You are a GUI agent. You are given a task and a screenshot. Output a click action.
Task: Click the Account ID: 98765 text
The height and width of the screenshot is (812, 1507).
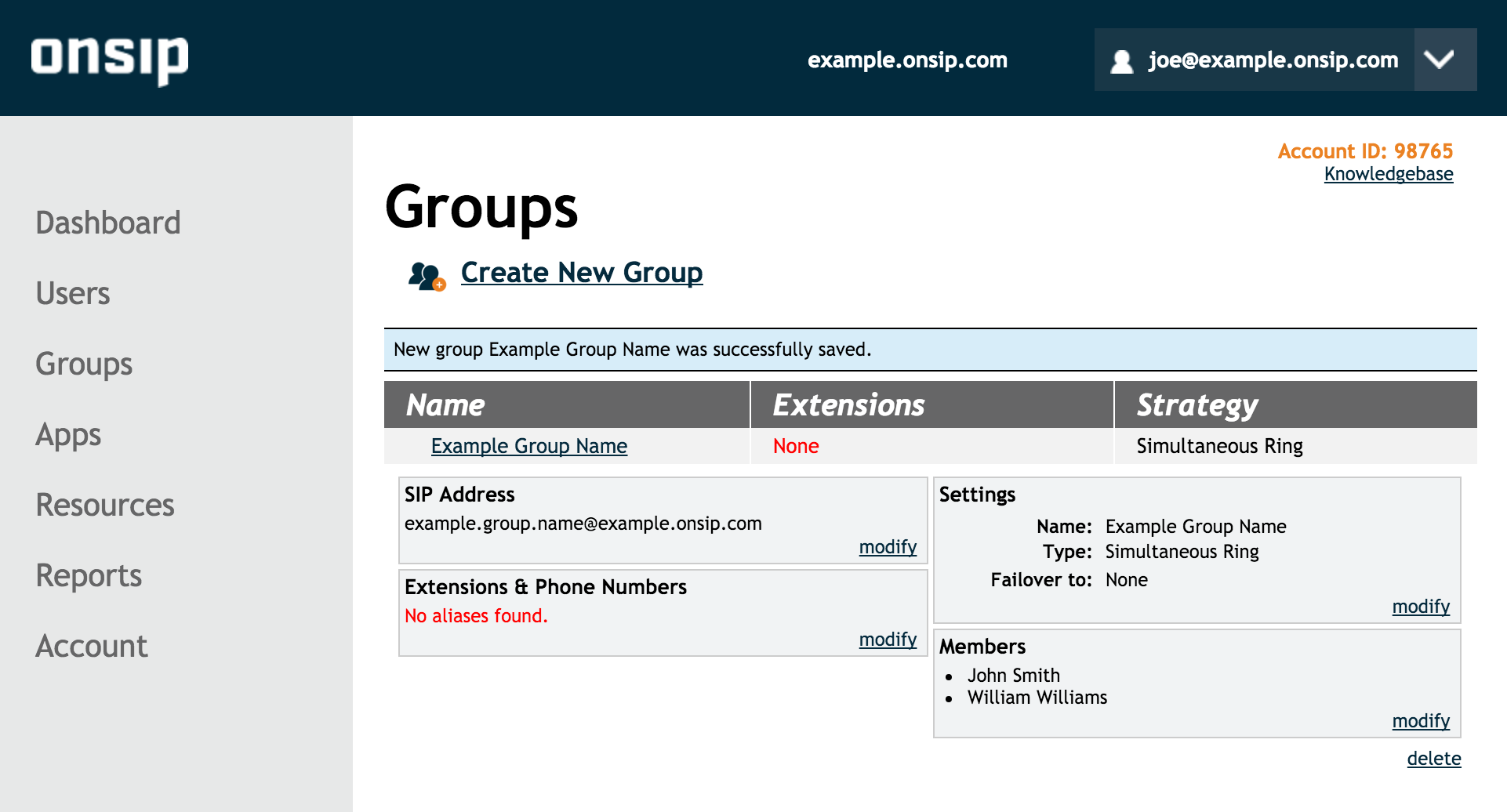coord(1365,151)
